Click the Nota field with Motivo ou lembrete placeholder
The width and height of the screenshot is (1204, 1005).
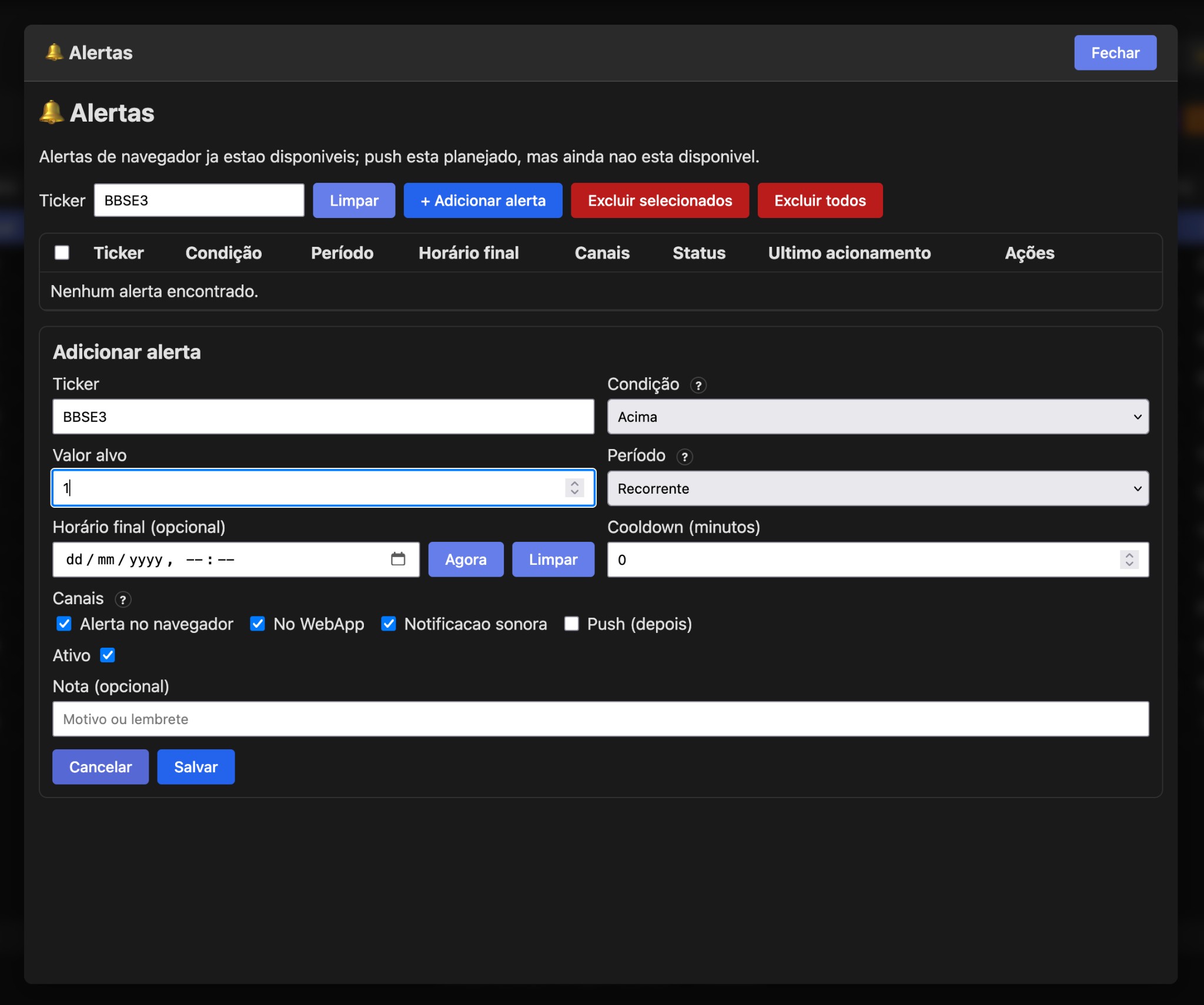click(600, 718)
